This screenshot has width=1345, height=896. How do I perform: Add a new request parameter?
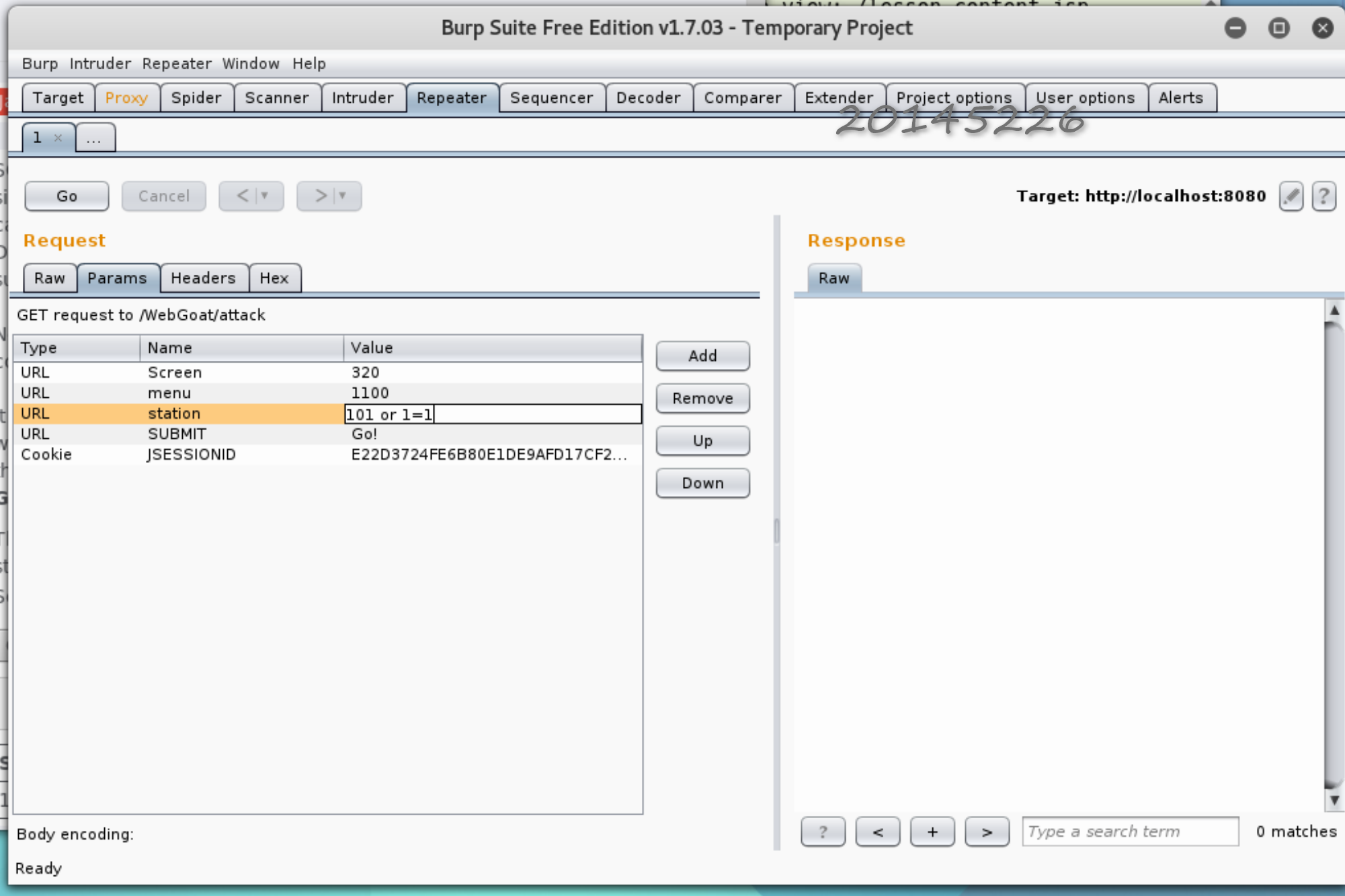[x=702, y=356]
